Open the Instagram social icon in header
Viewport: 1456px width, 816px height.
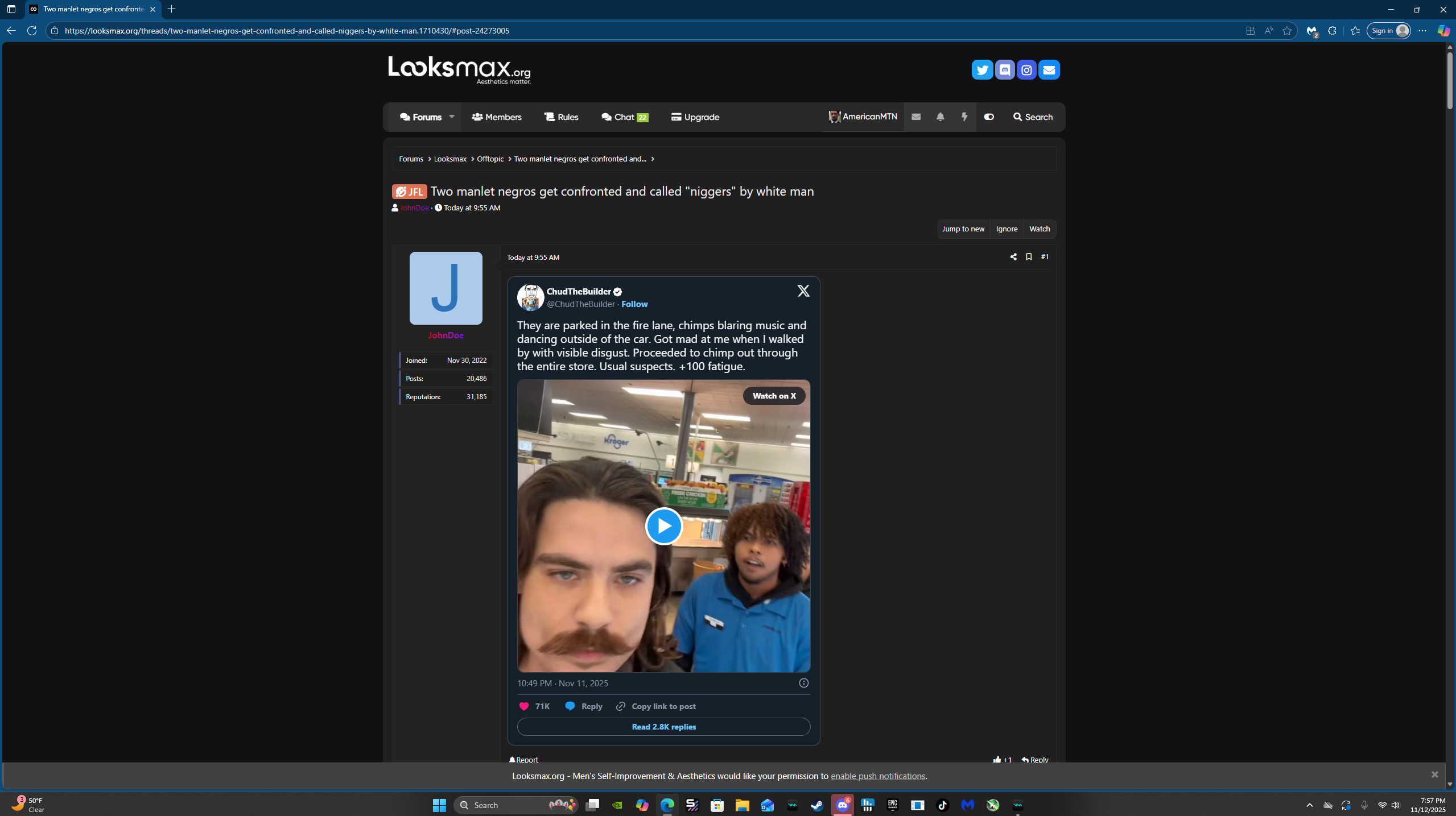(x=1026, y=69)
